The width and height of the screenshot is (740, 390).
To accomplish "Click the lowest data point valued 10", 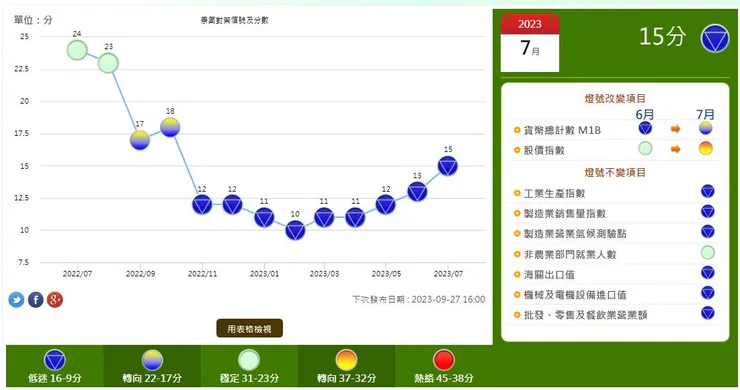I will coord(295,230).
